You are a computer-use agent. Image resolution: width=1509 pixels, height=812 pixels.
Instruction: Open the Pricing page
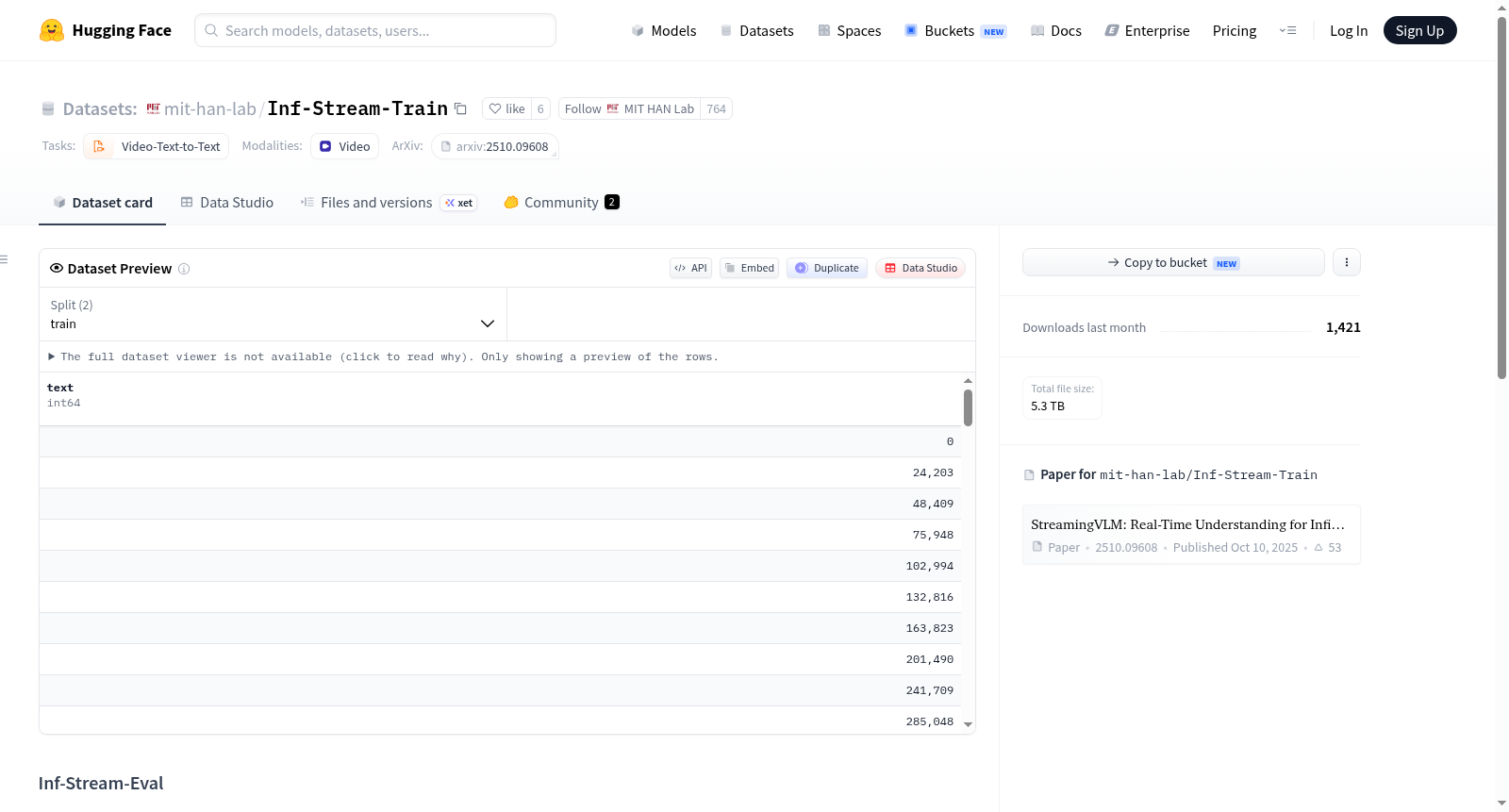coord(1235,30)
